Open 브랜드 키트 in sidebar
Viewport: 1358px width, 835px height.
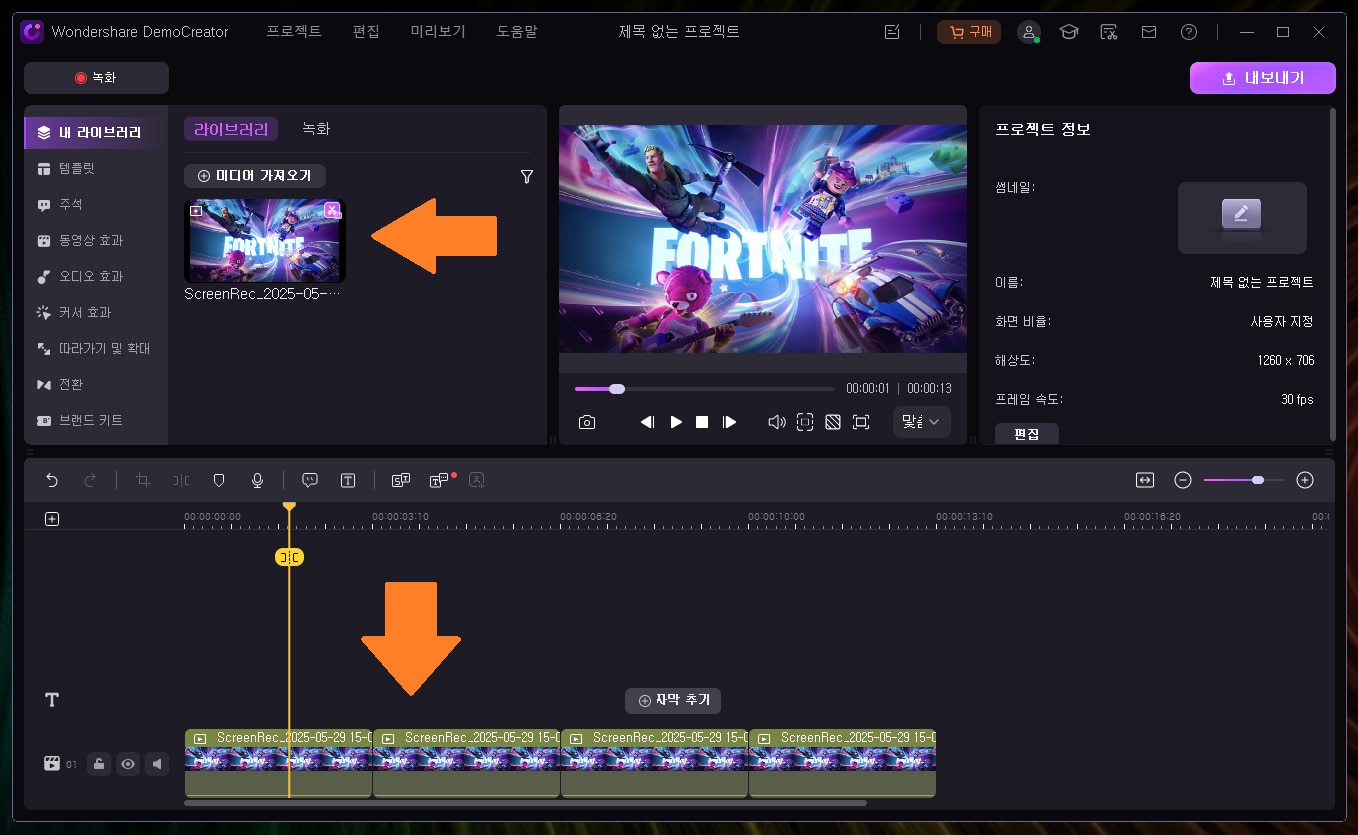(x=95, y=420)
